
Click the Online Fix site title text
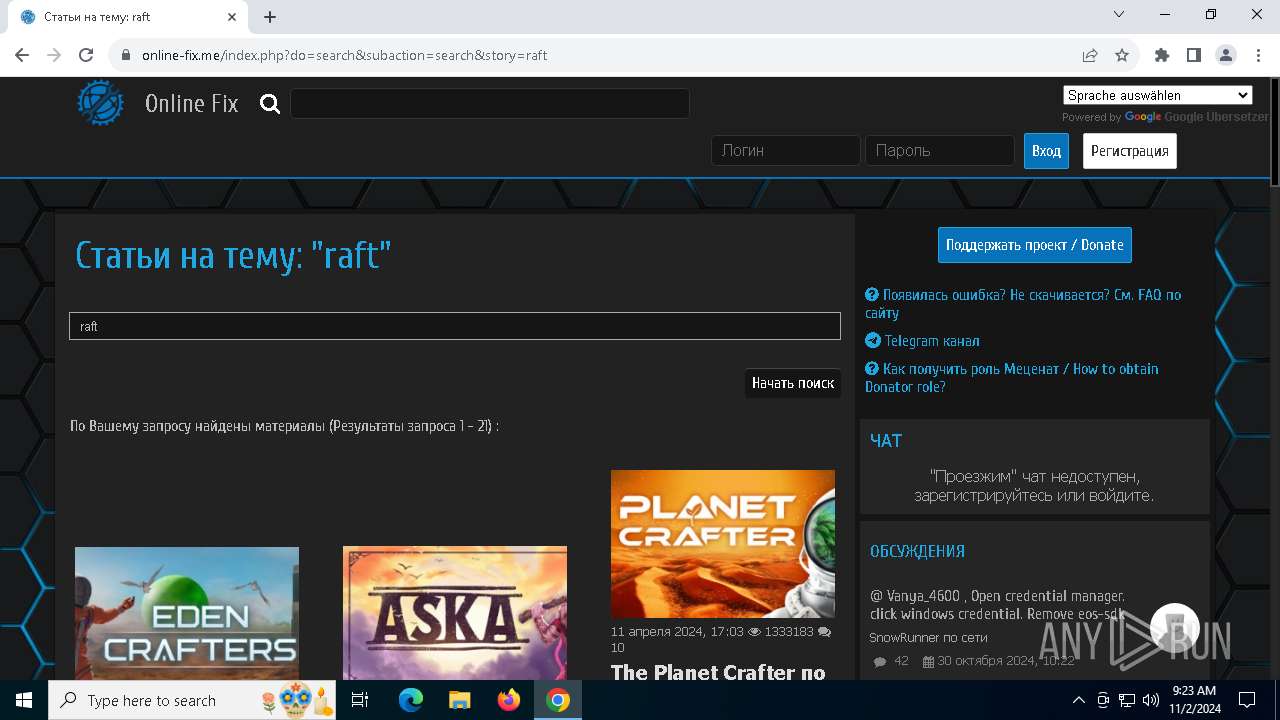click(x=191, y=103)
